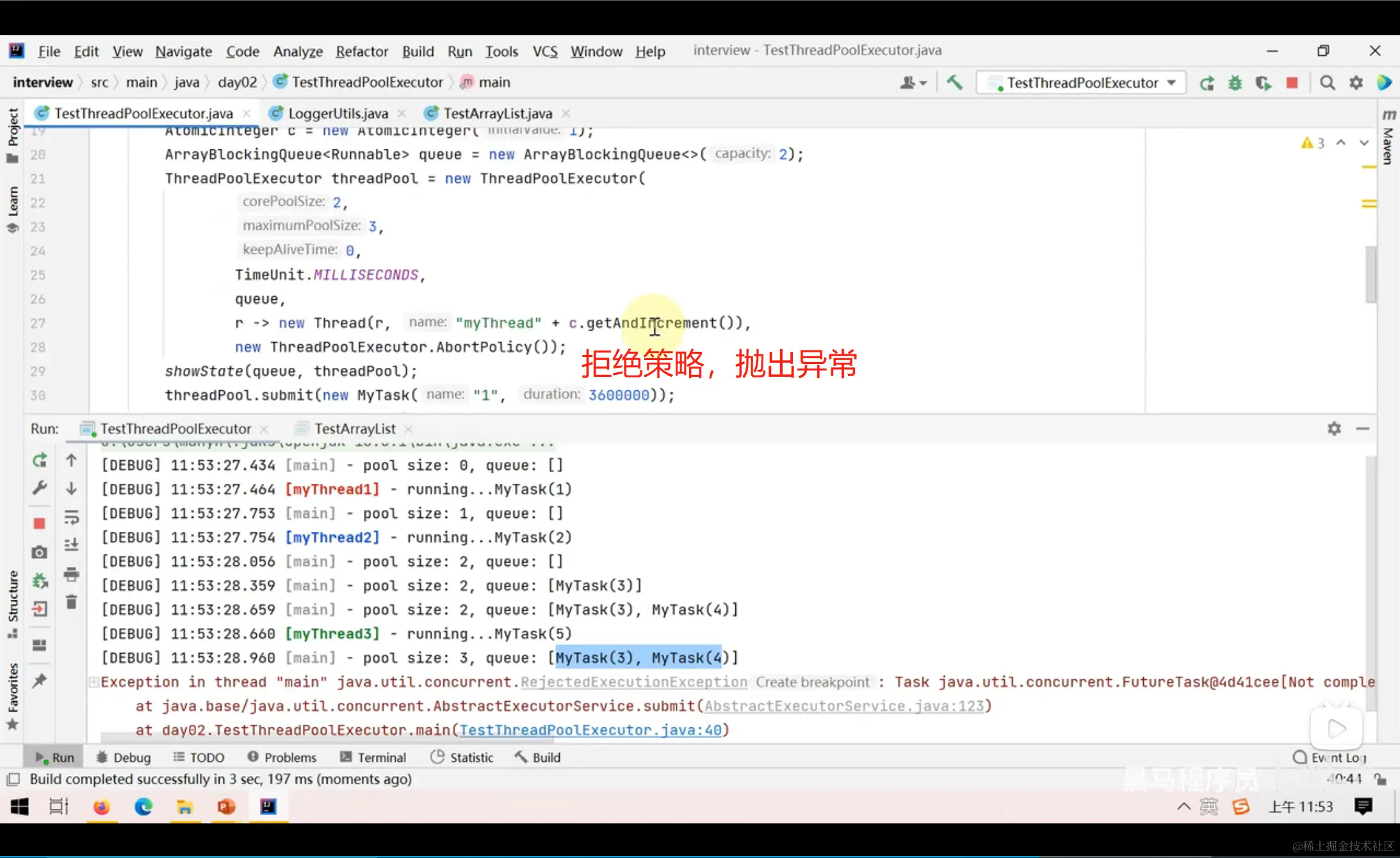Open the user account dropdown arrow
This screenshot has height=858, width=1400.
point(923,83)
